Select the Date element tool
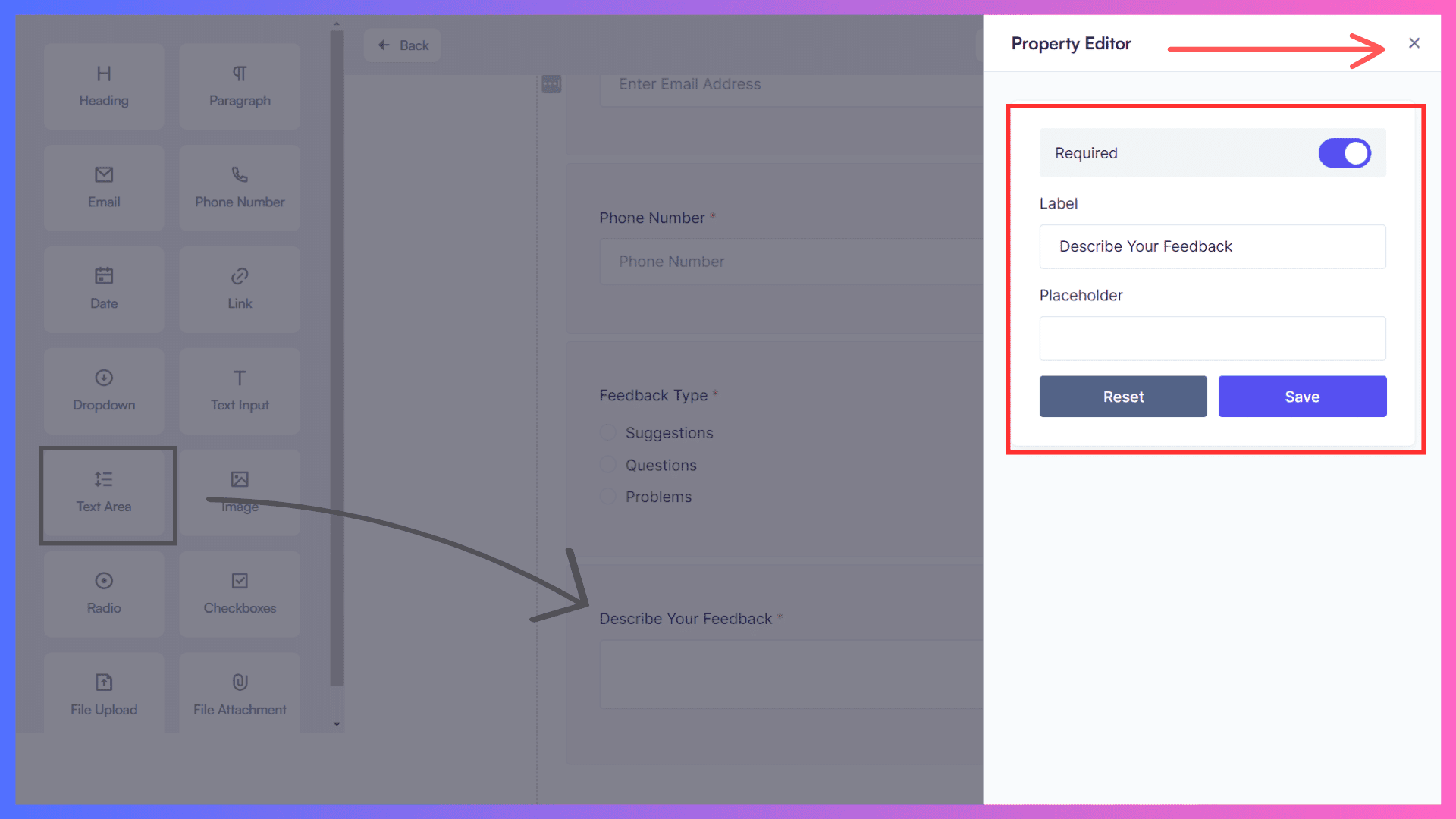This screenshot has width=1456, height=819. (103, 288)
